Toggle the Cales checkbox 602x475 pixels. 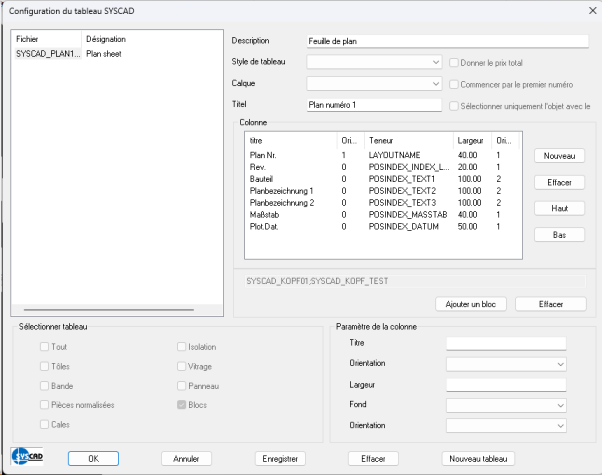point(45,424)
